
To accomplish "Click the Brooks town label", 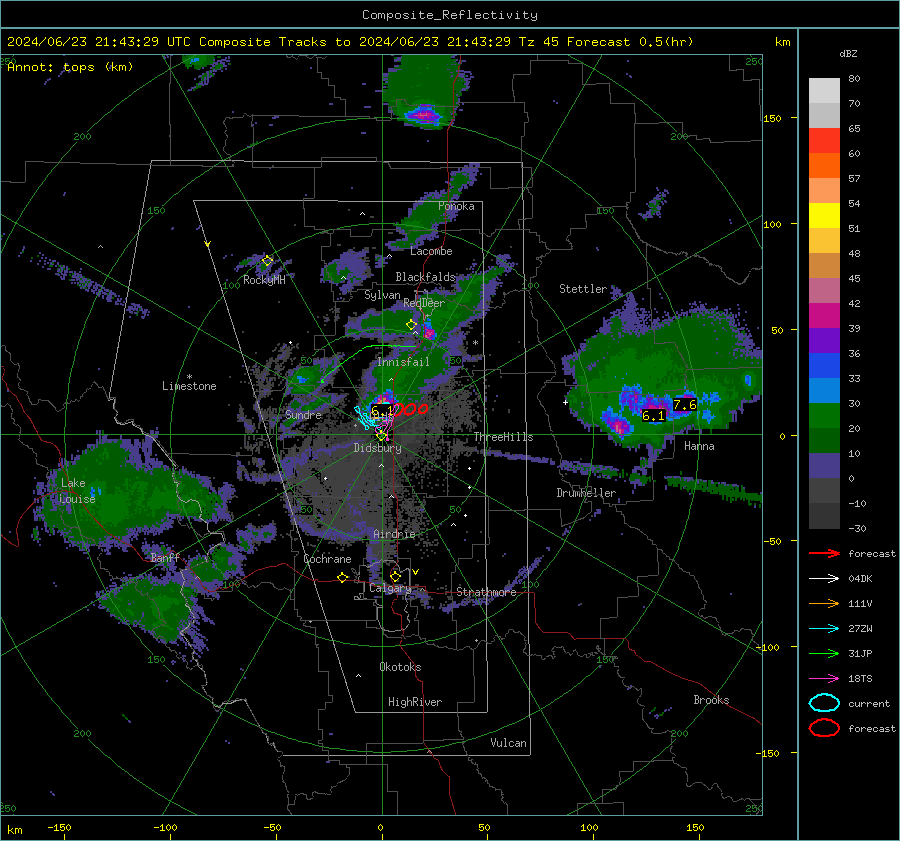I will click(x=711, y=700).
